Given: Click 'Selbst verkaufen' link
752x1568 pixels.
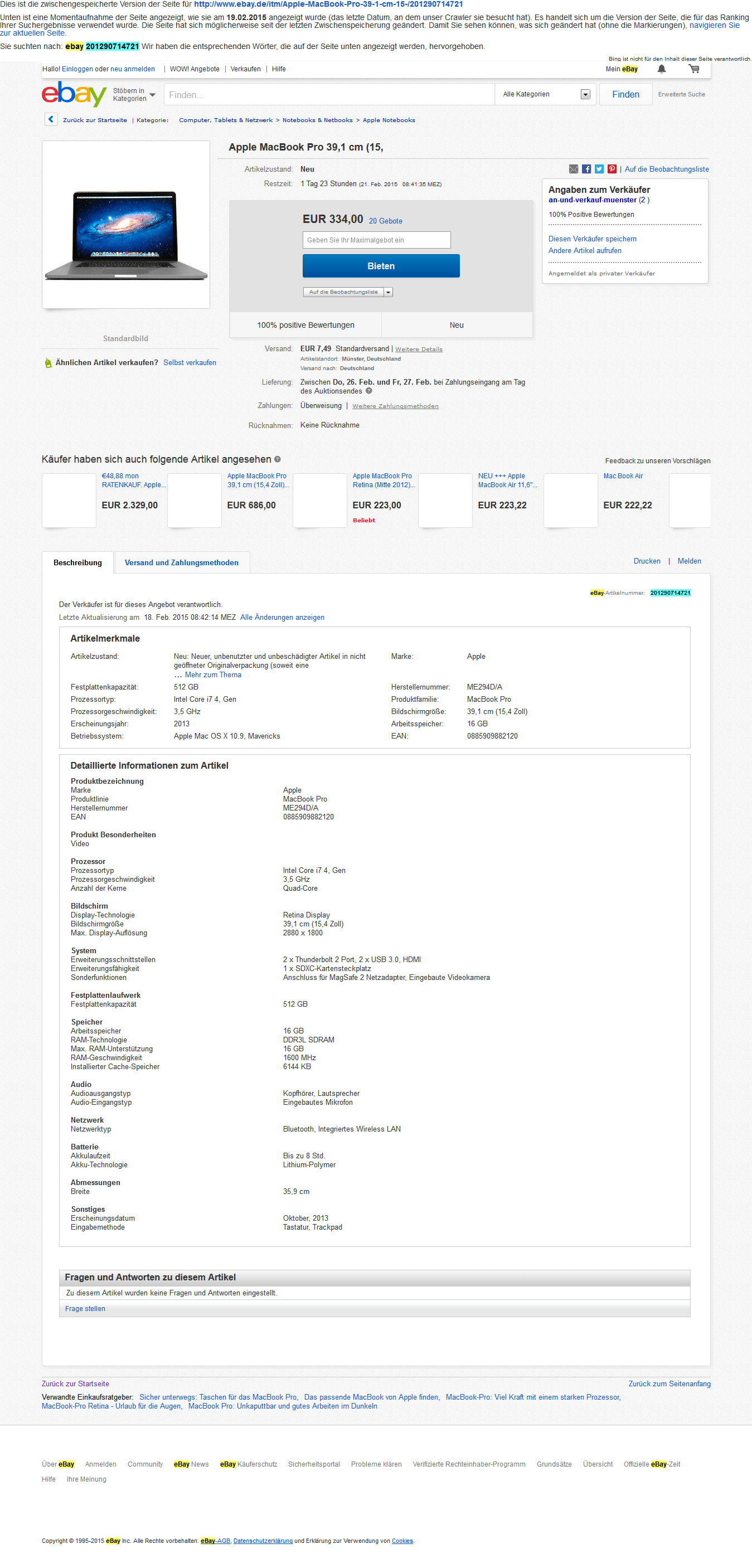Looking at the screenshot, I should (190, 362).
